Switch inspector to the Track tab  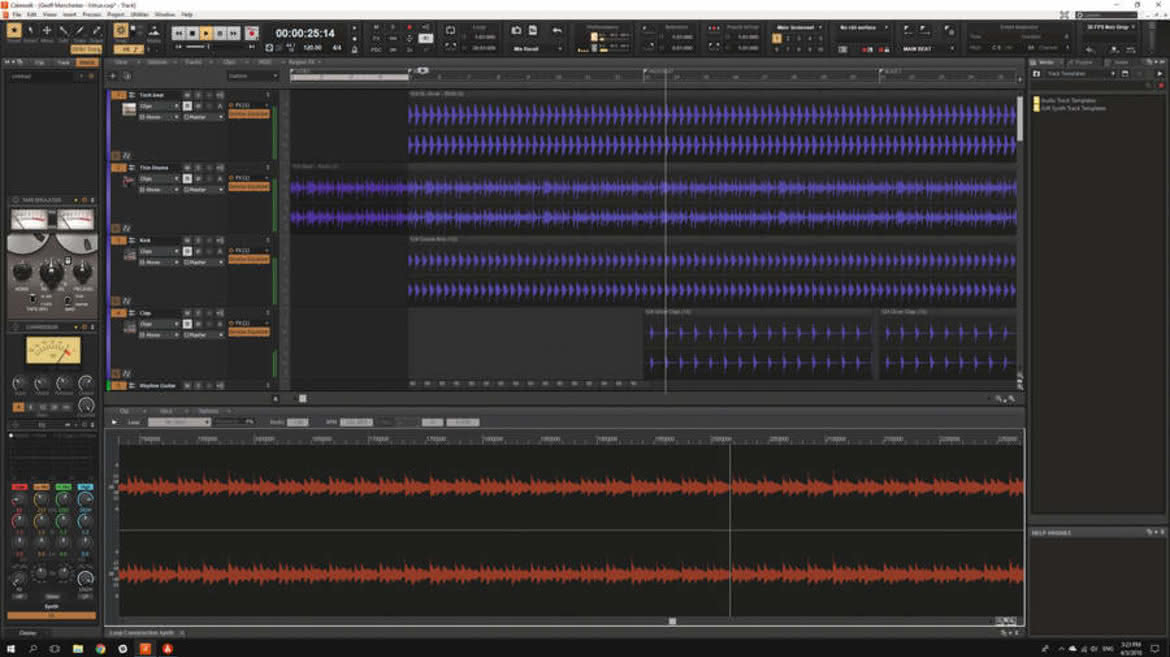(63, 63)
